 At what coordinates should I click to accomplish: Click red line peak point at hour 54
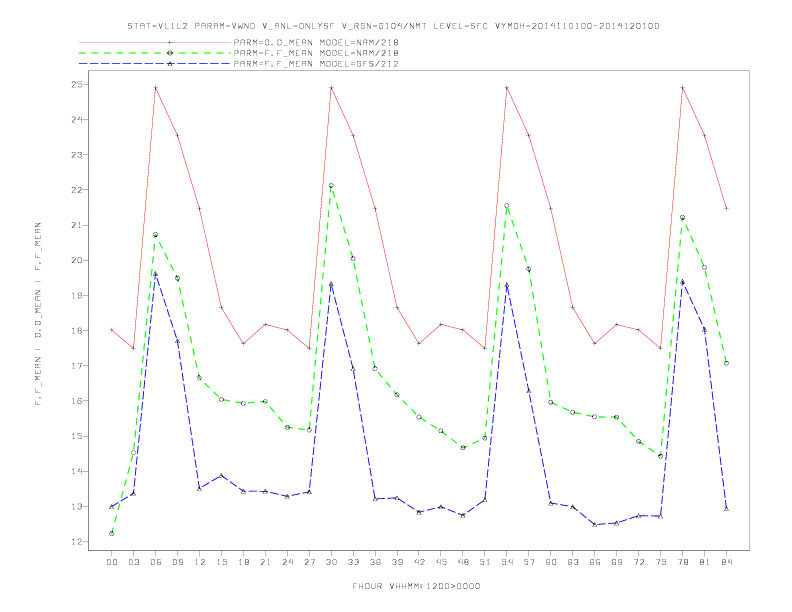[507, 88]
